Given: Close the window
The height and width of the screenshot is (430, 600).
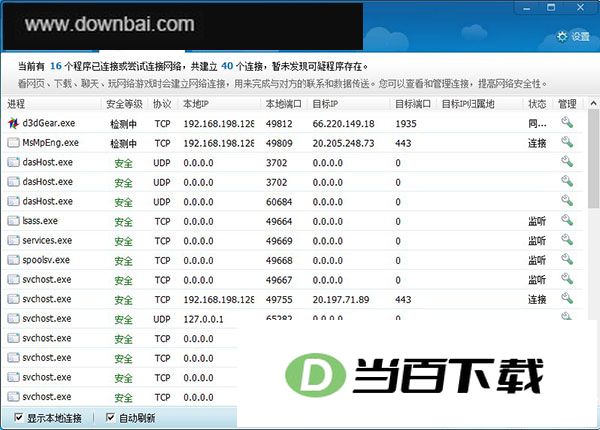Looking at the screenshot, I should [x=580, y=8].
